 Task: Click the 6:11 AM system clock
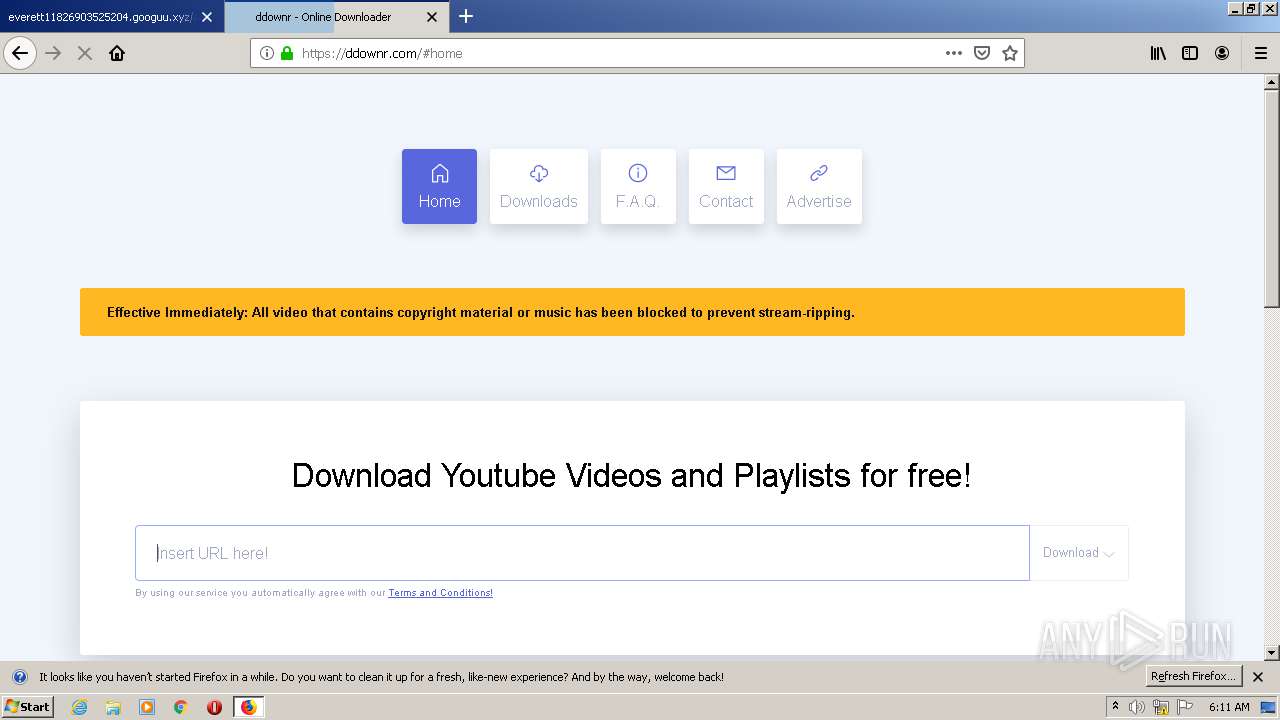[x=1229, y=707]
